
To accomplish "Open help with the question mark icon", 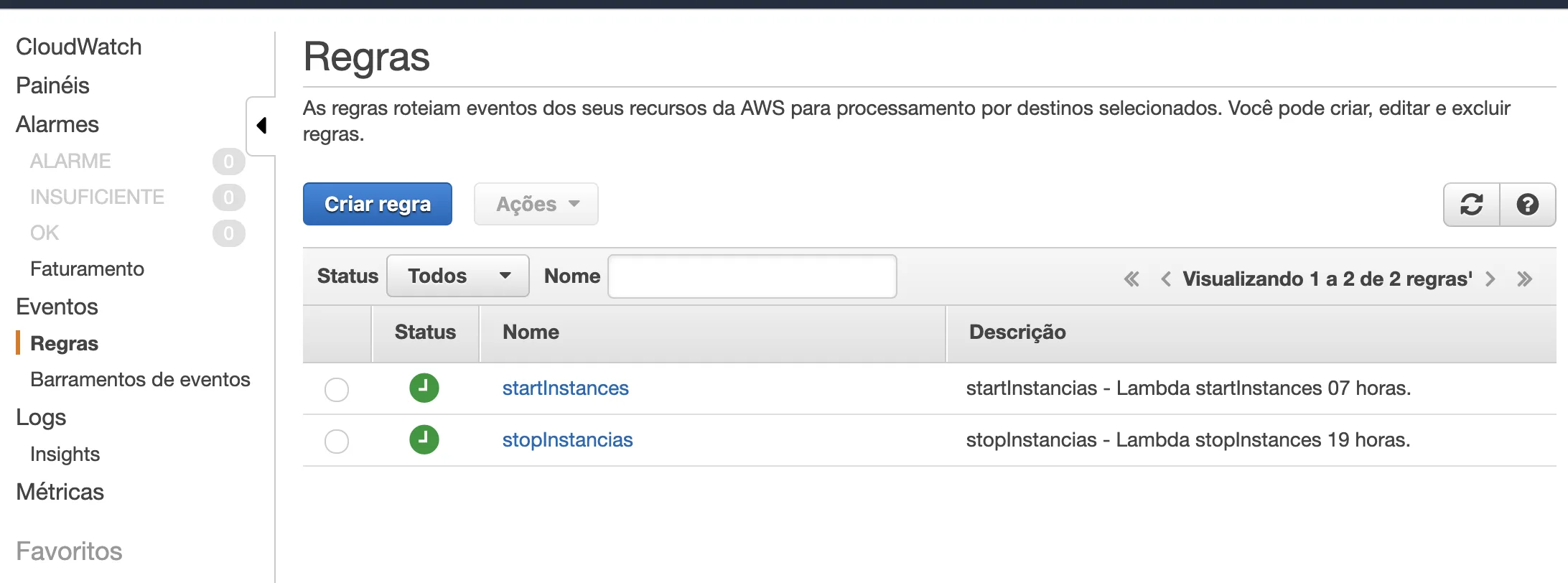I will (x=1528, y=205).
